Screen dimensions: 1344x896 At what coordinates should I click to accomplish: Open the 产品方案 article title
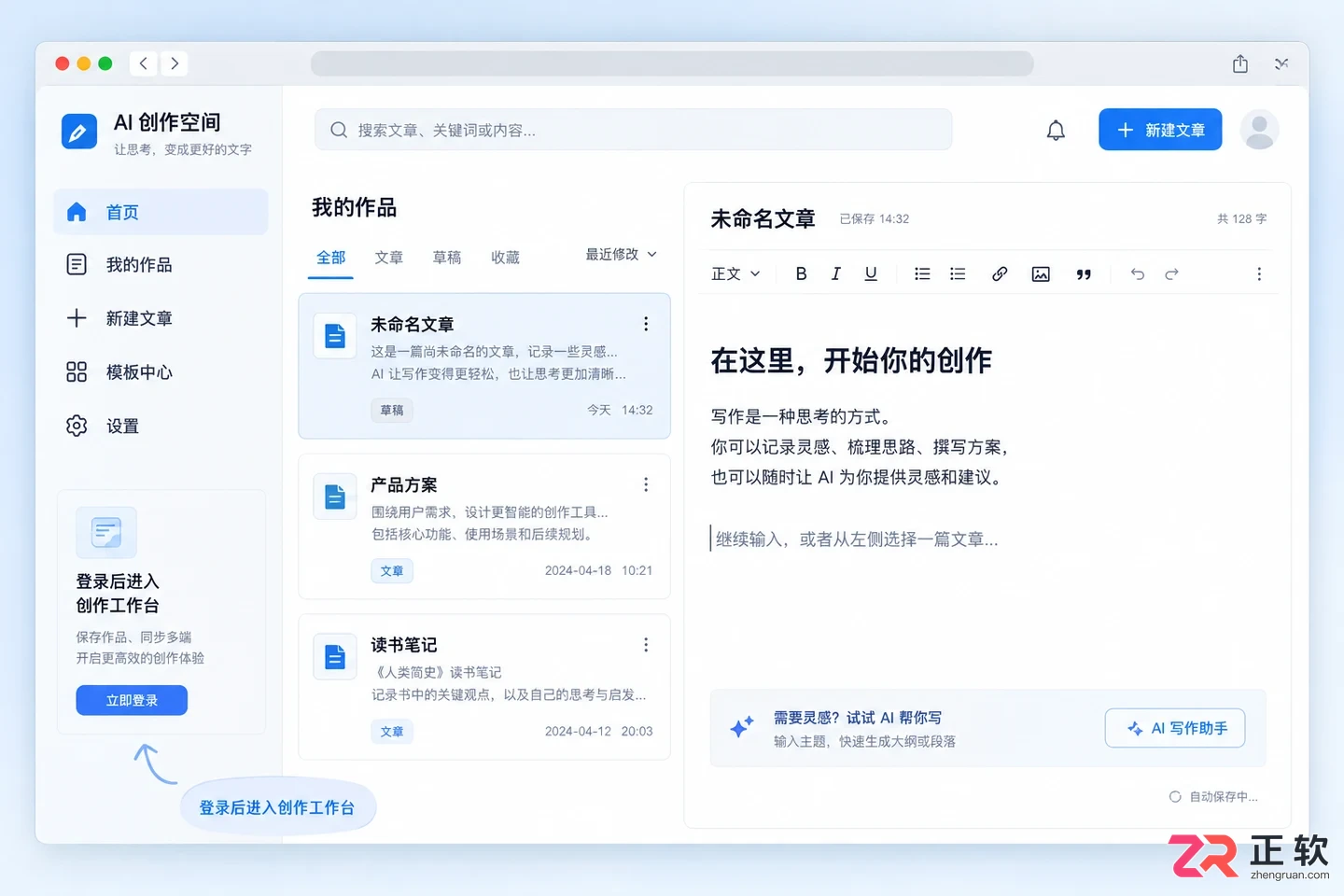tap(403, 485)
